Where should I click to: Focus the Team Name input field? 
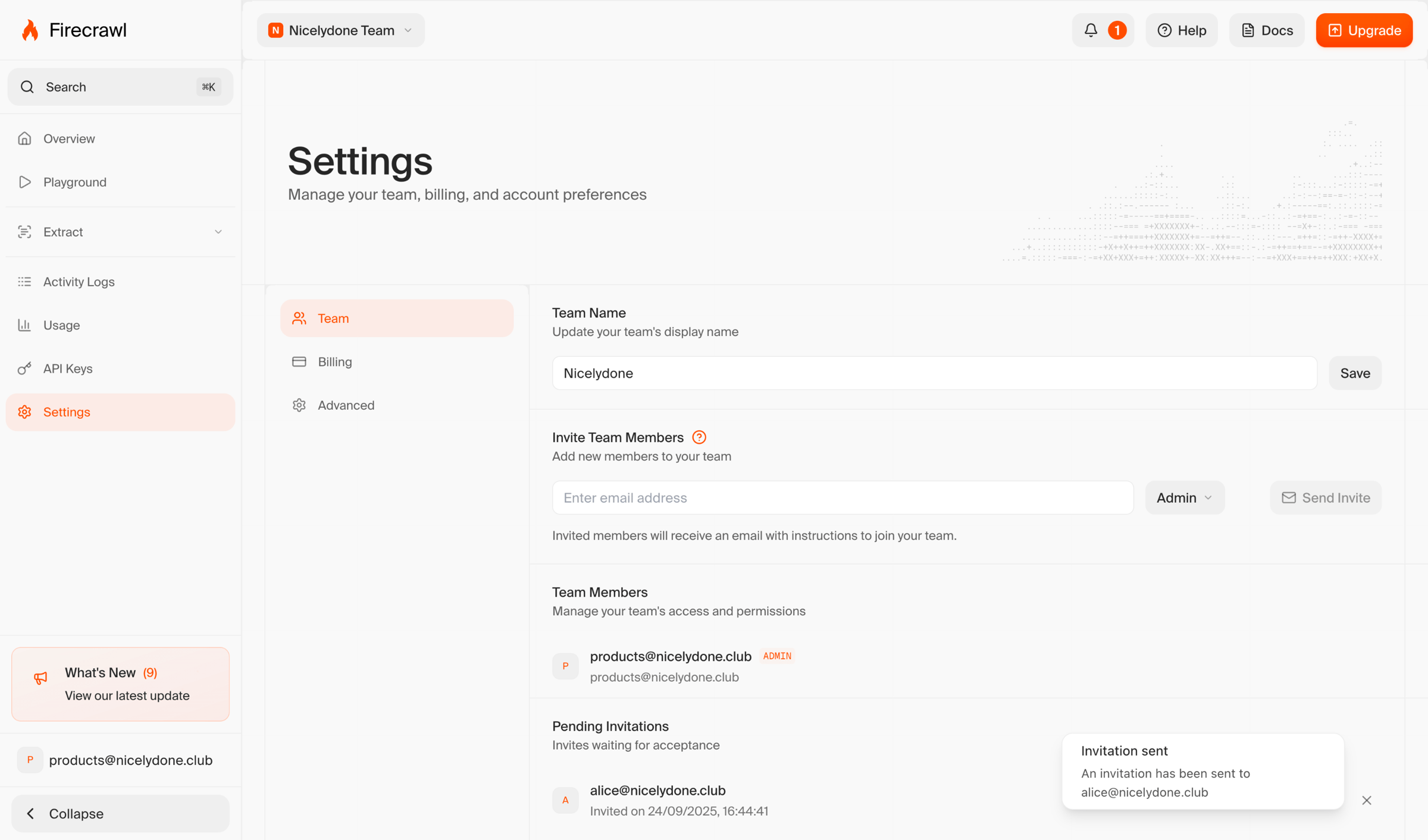point(934,373)
